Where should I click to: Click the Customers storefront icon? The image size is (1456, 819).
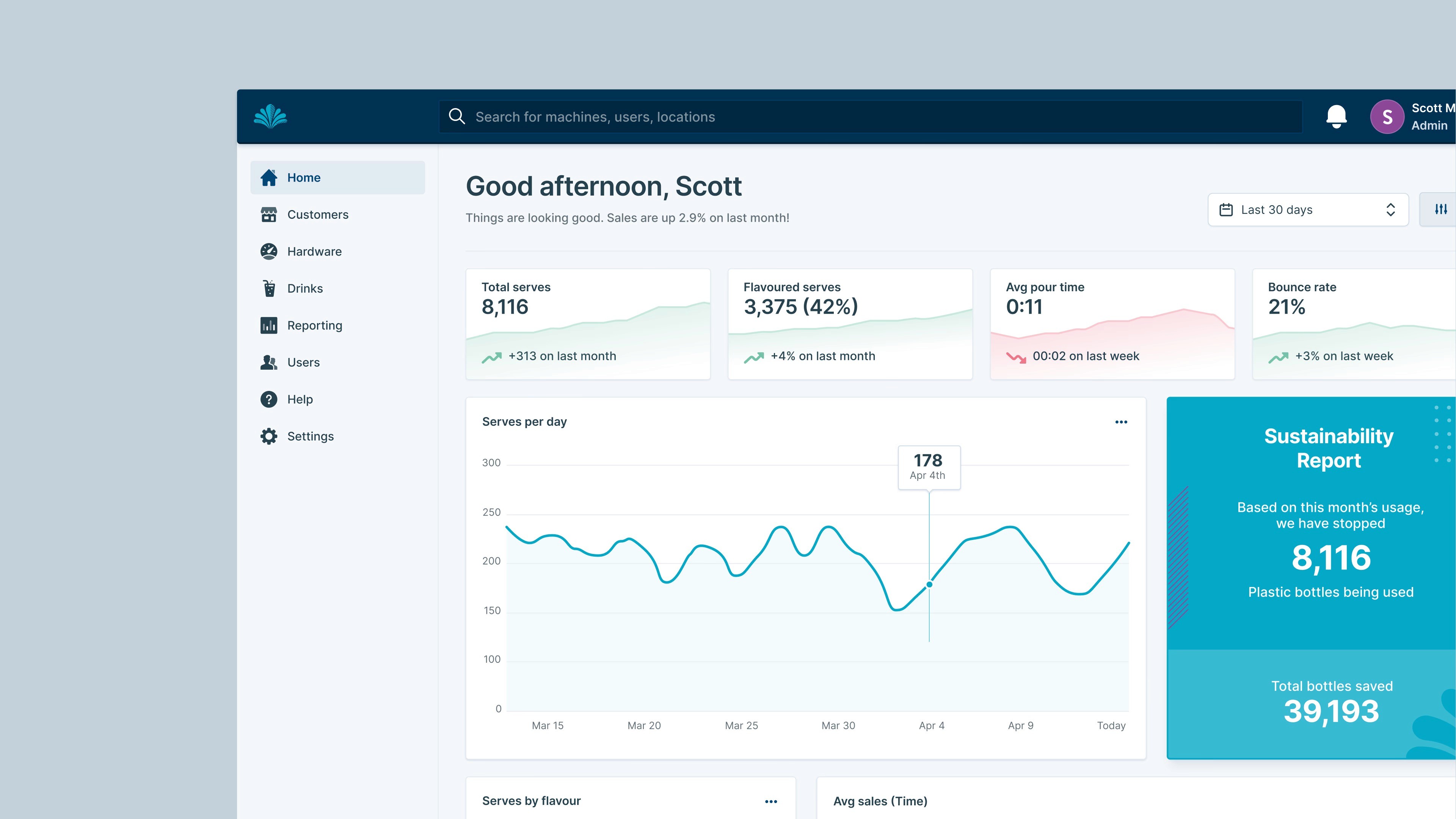click(x=268, y=215)
